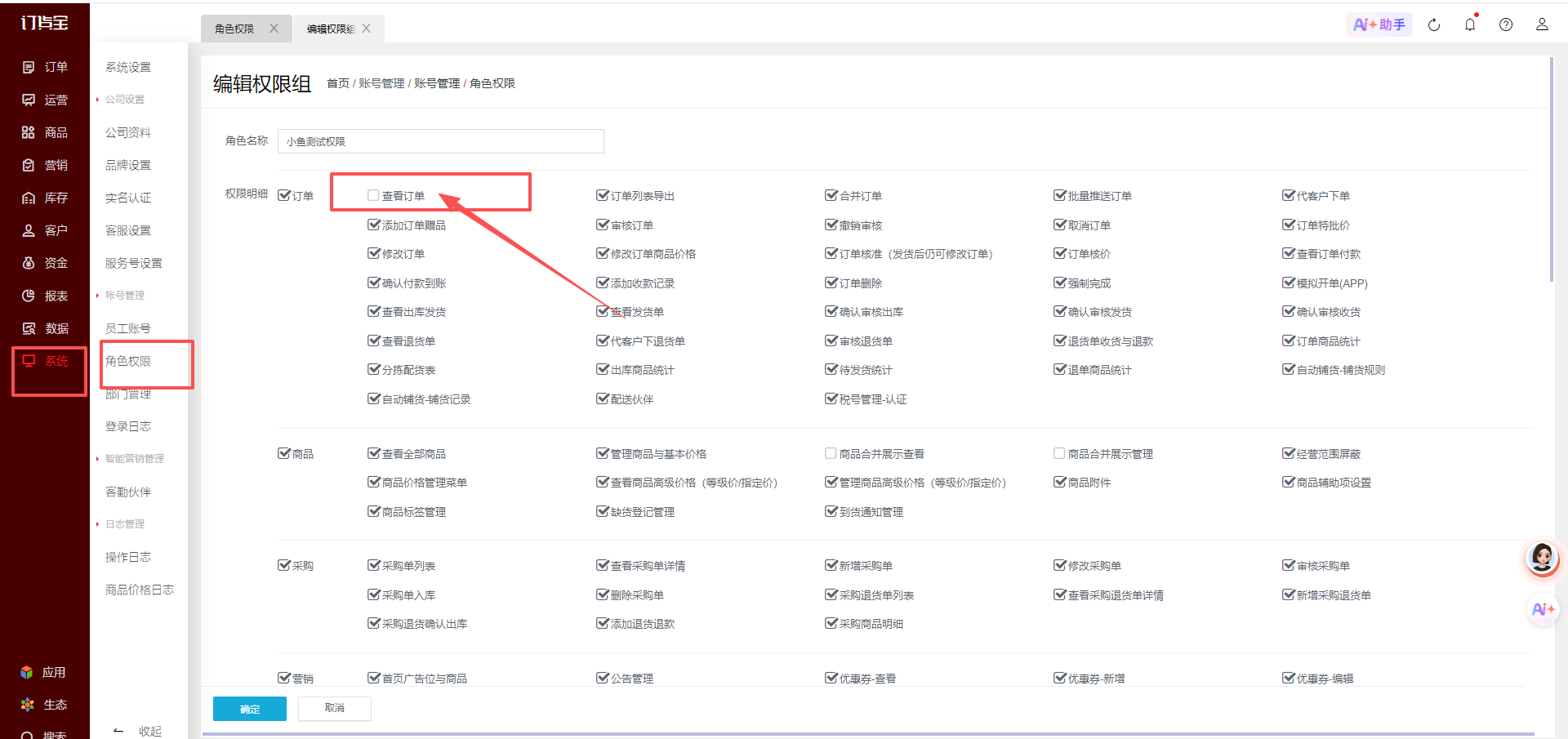Viewport: 1568px width, 739px height.
Task: Open the 数据 data sidebar icon
Action: 29,328
